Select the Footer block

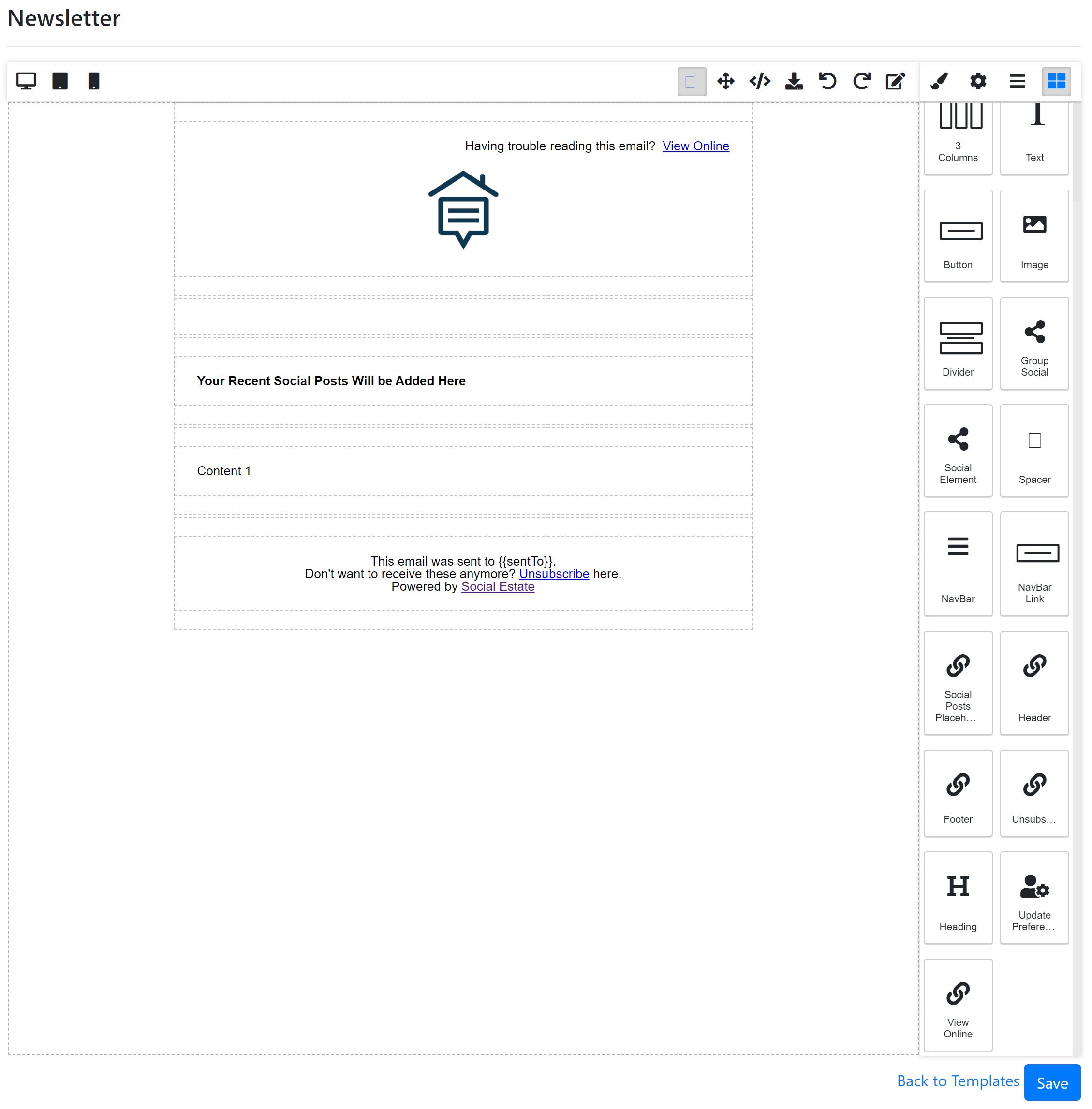[958, 793]
